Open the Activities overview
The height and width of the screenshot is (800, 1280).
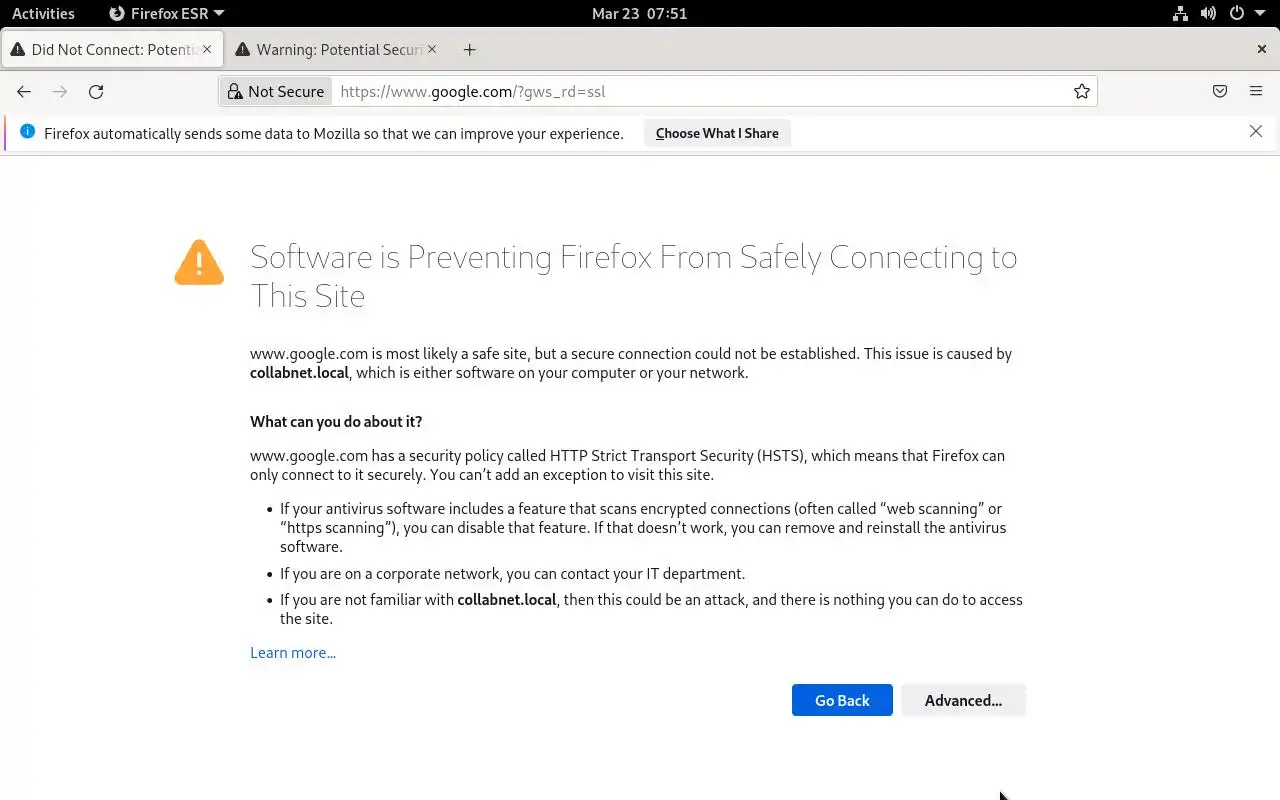click(x=43, y=14)
